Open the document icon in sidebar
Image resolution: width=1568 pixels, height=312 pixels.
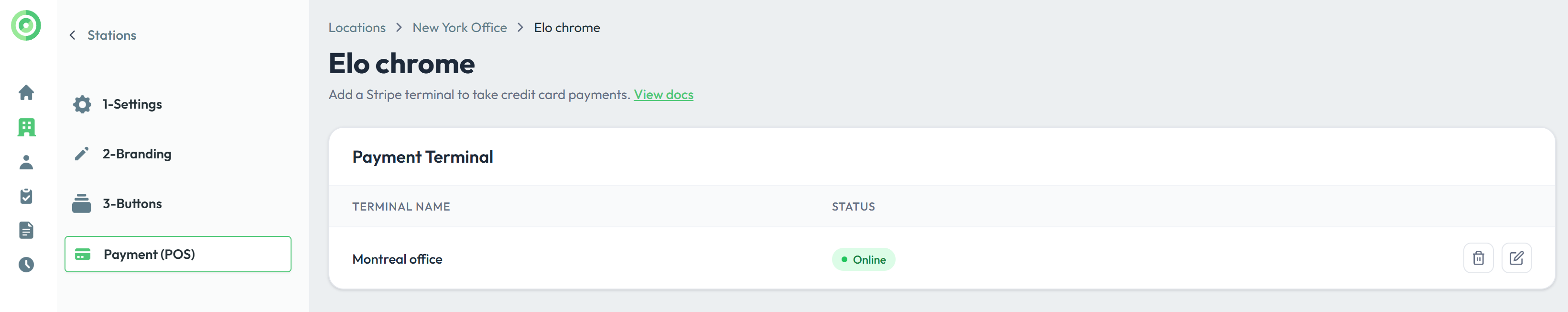tap(26, 230)
